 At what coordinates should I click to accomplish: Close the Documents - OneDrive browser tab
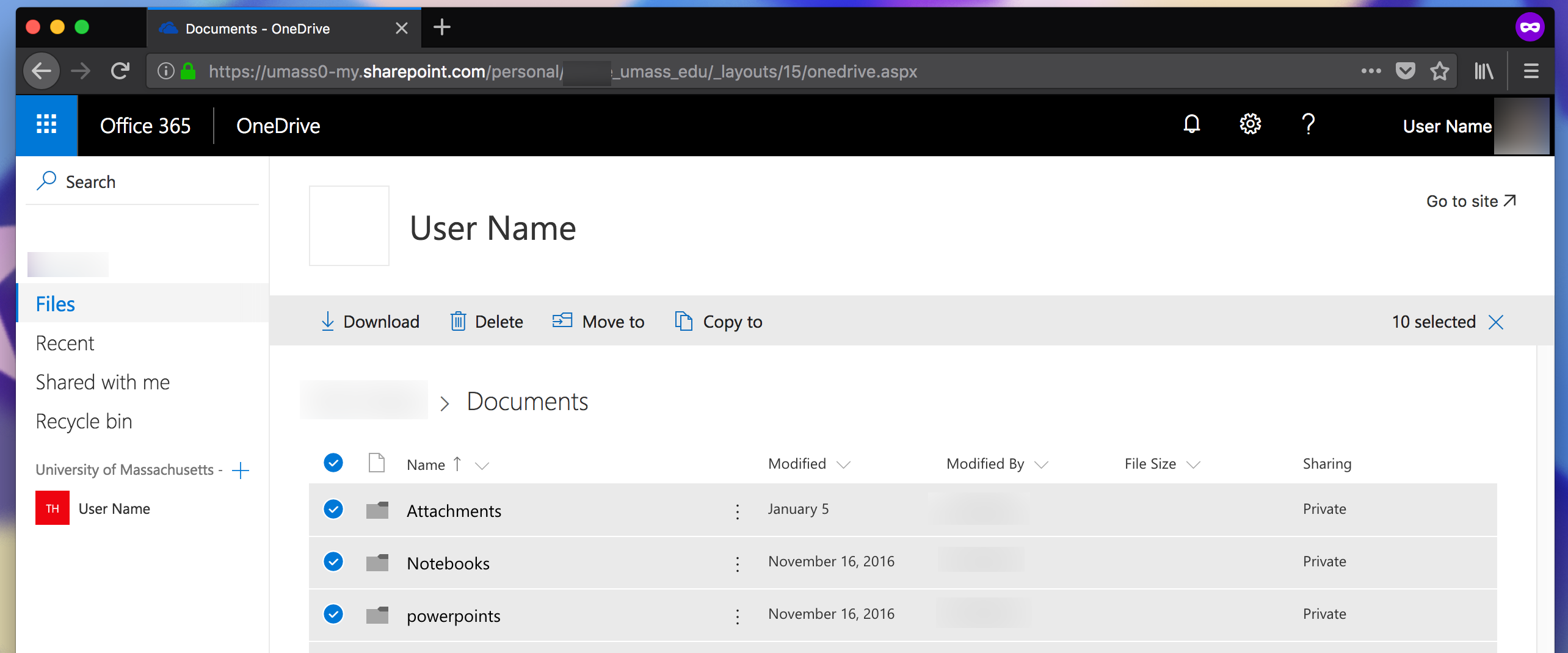pos(401,28)
